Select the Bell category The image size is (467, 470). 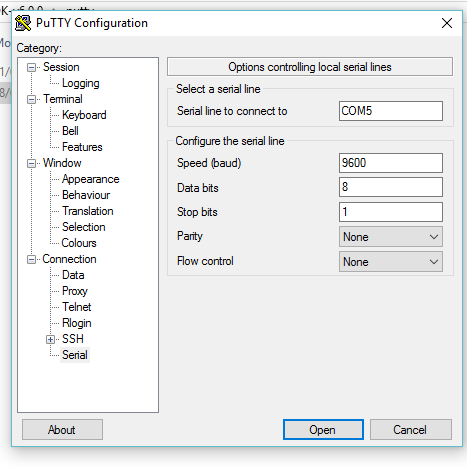(70, 131)
